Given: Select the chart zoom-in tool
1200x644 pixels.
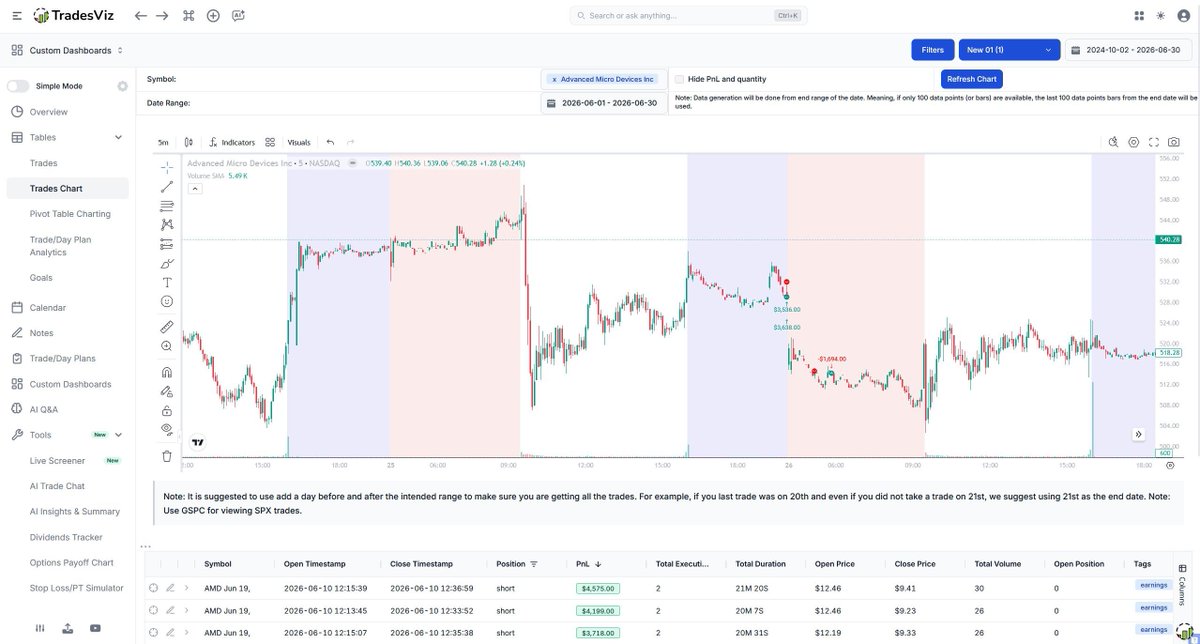Looking at the screenshot, I should pos(167,346).
